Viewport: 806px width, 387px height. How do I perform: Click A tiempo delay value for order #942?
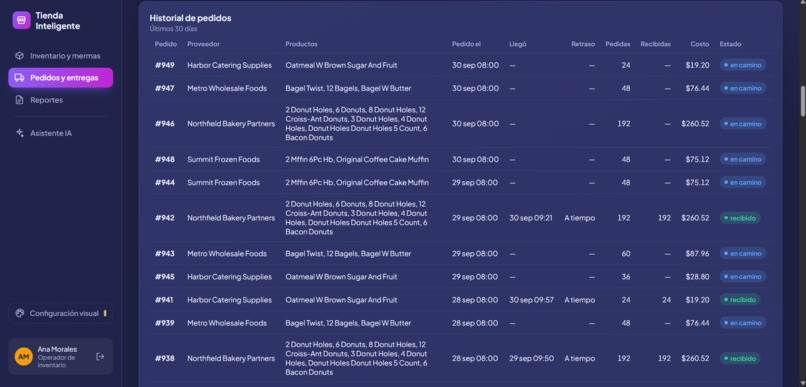pyautogui.click(x=579, y=218)
